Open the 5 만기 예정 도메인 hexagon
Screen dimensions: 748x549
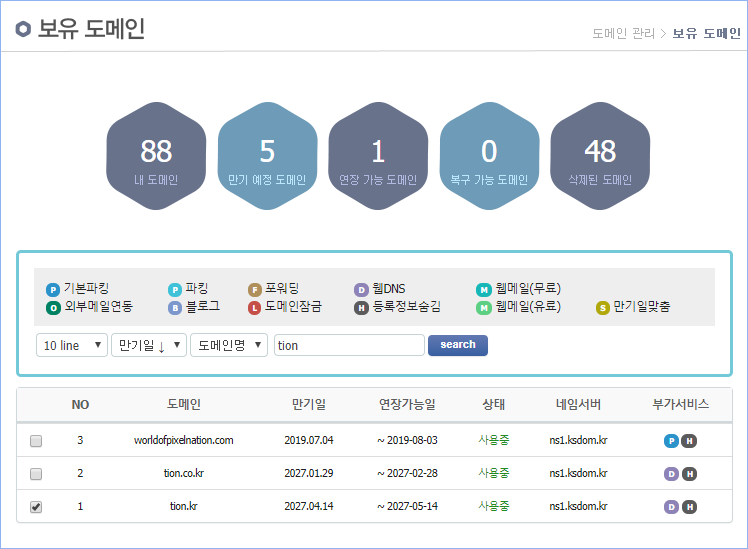click(x=267, y=156)
